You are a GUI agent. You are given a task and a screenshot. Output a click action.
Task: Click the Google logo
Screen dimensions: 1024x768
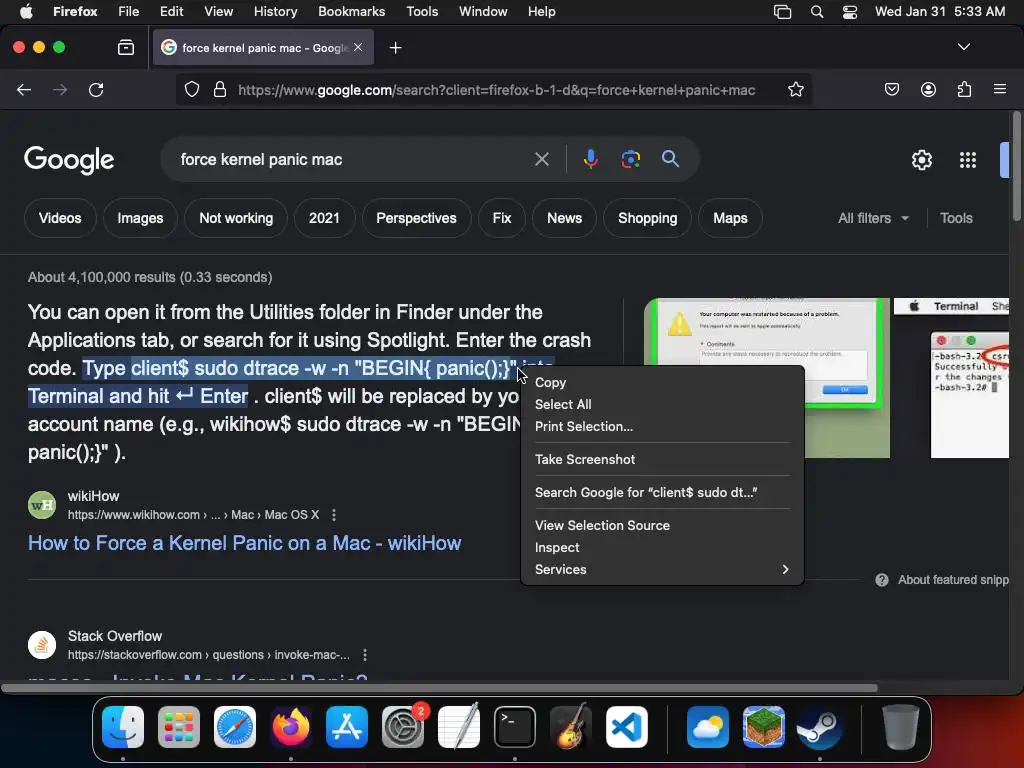click(69, 160)
